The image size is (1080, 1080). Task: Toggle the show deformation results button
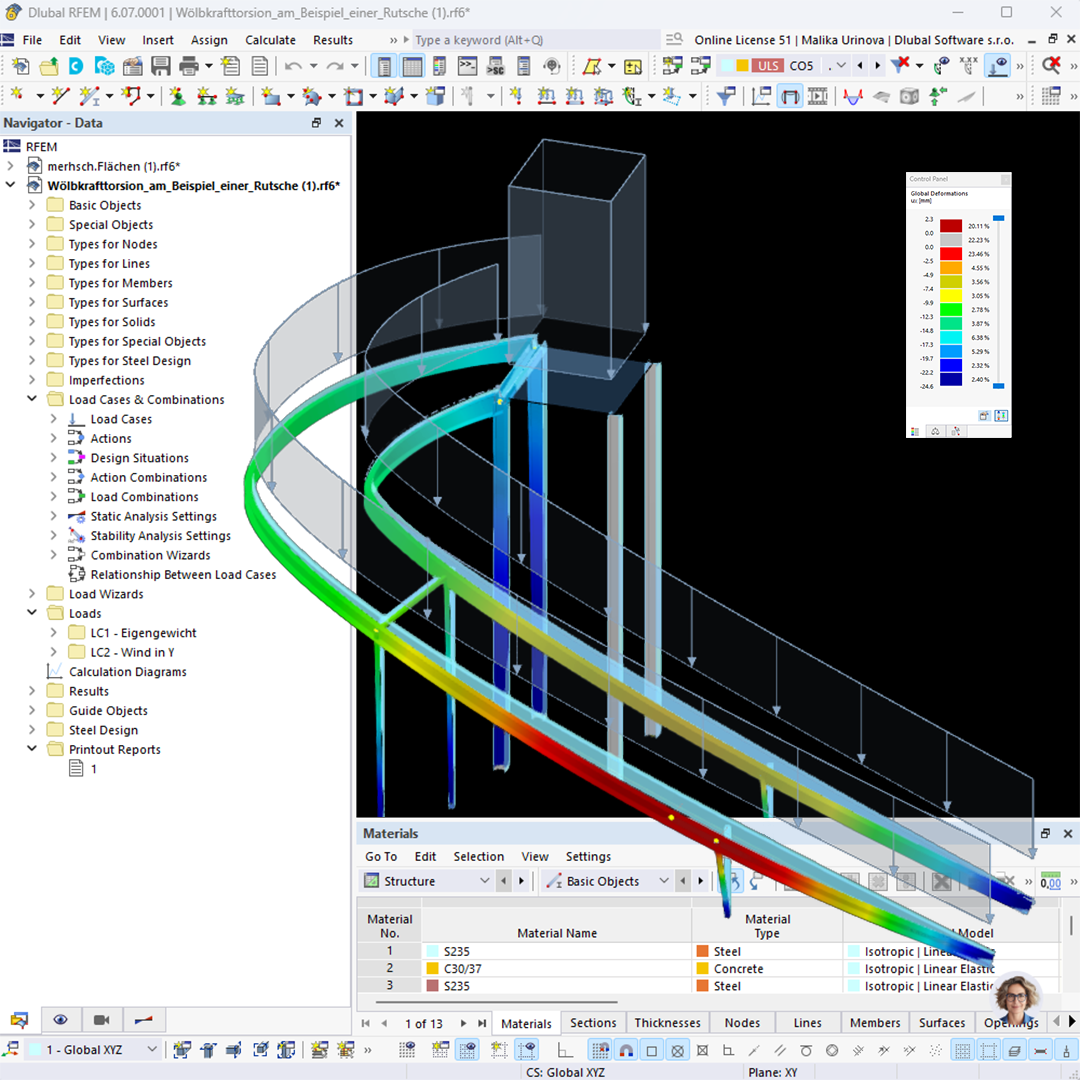pyautogui.click(x=790, y=96)
